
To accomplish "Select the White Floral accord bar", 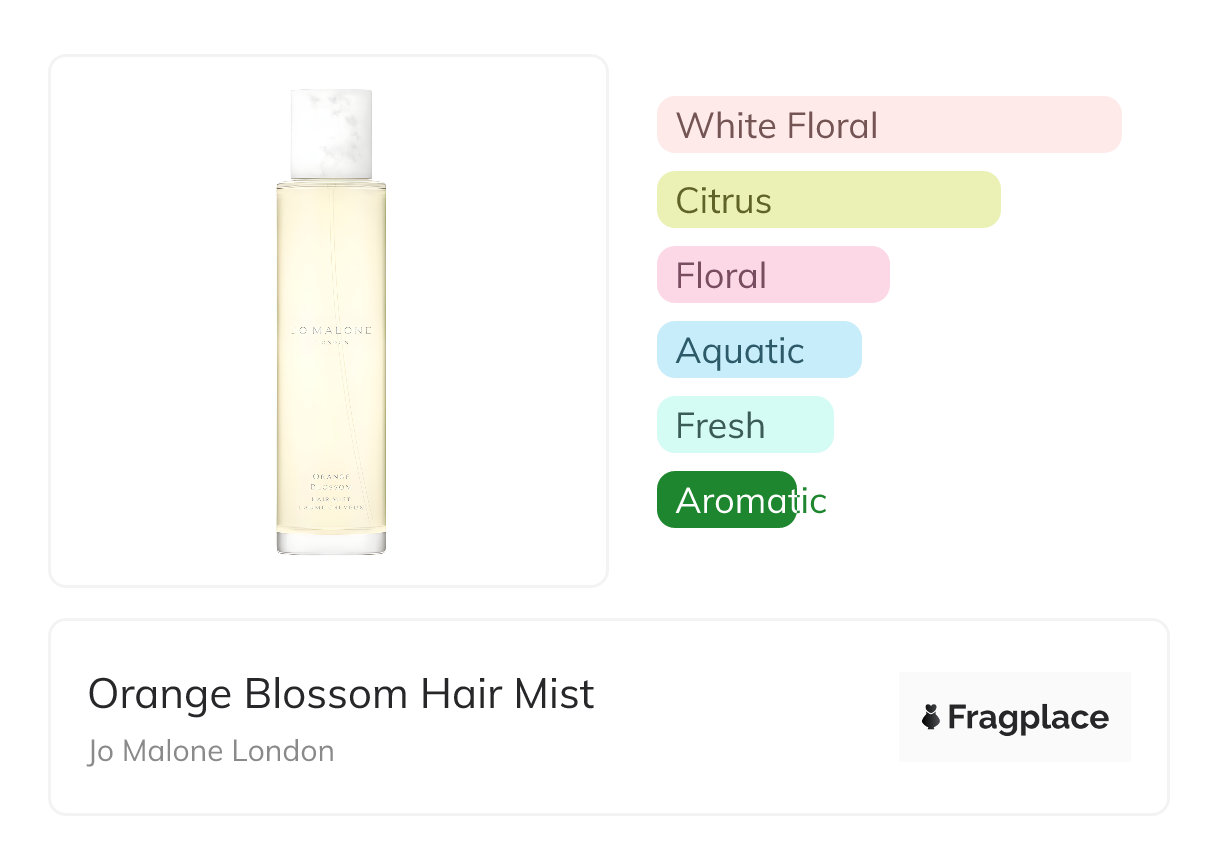I will point(888,125).
